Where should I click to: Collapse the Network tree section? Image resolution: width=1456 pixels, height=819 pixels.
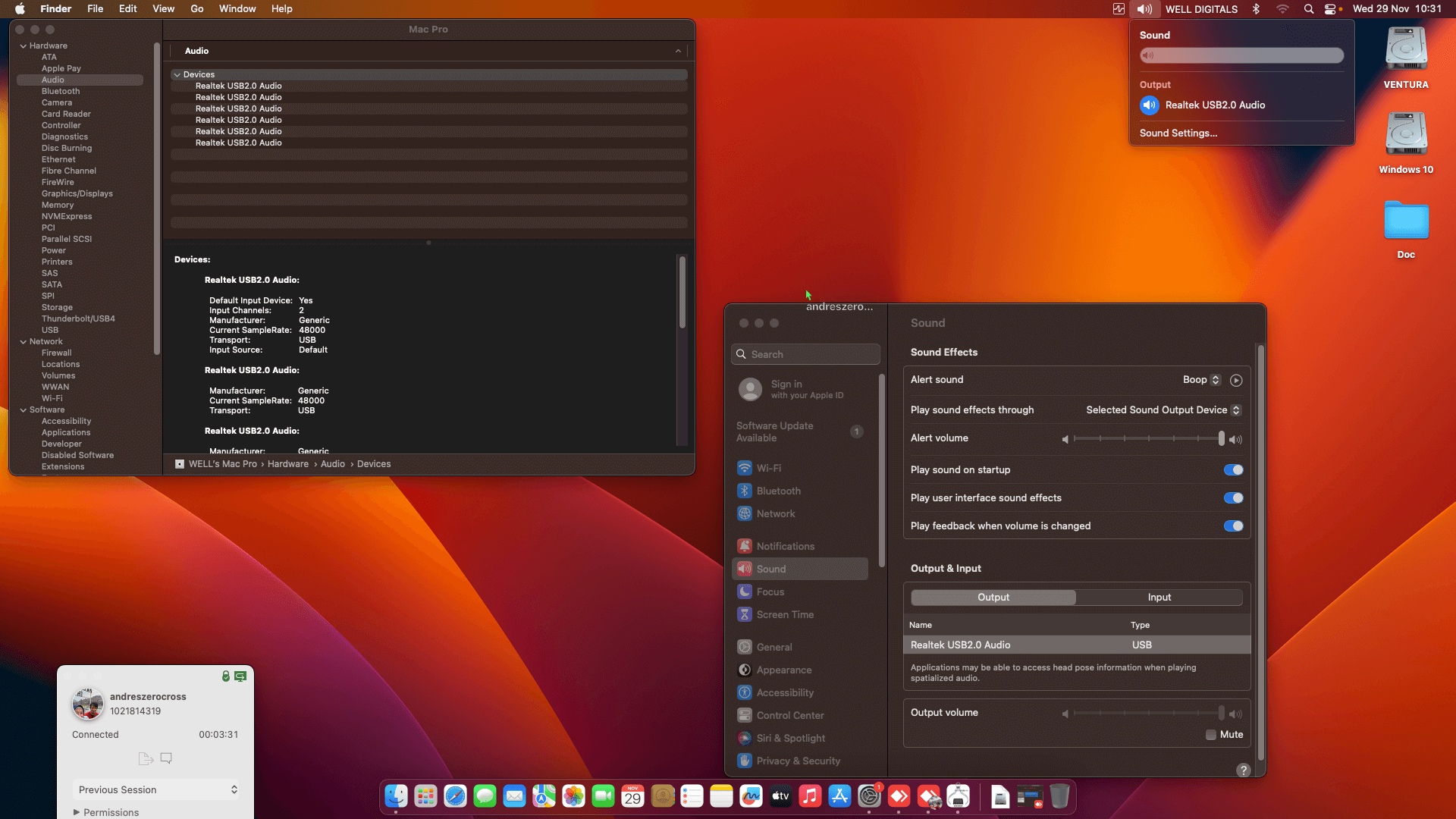(x=24, y=342)
